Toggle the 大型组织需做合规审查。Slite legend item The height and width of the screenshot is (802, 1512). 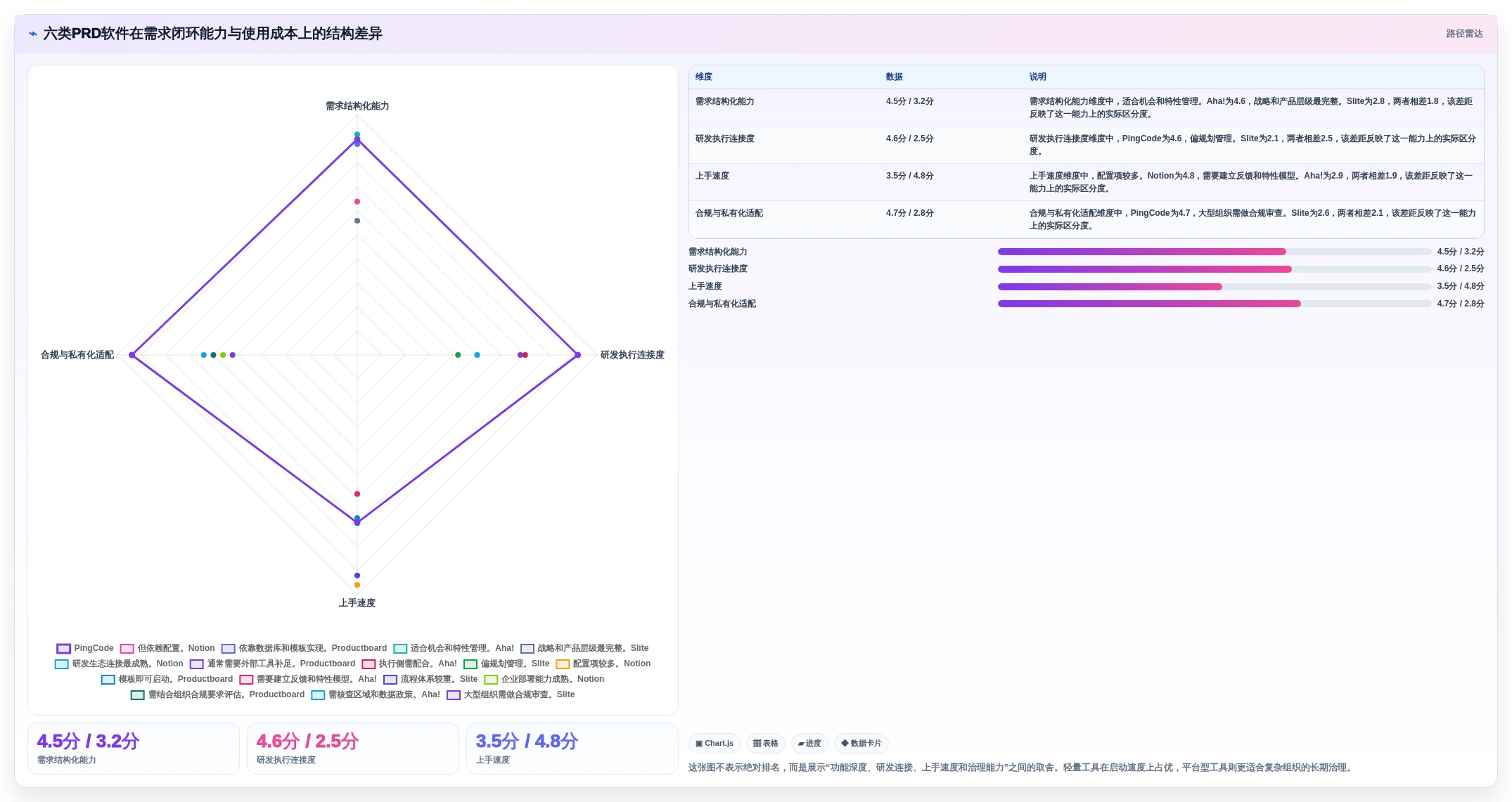point(511,694)
